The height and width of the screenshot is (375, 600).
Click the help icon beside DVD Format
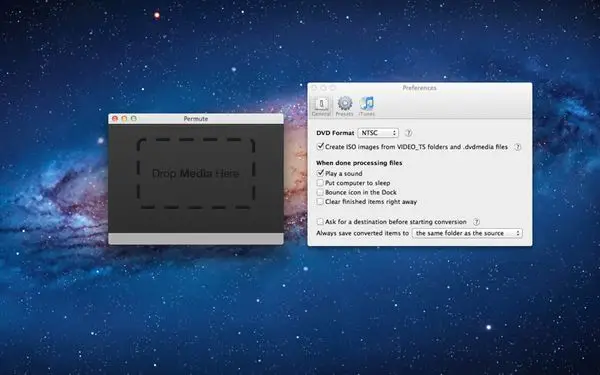[408, 133]
